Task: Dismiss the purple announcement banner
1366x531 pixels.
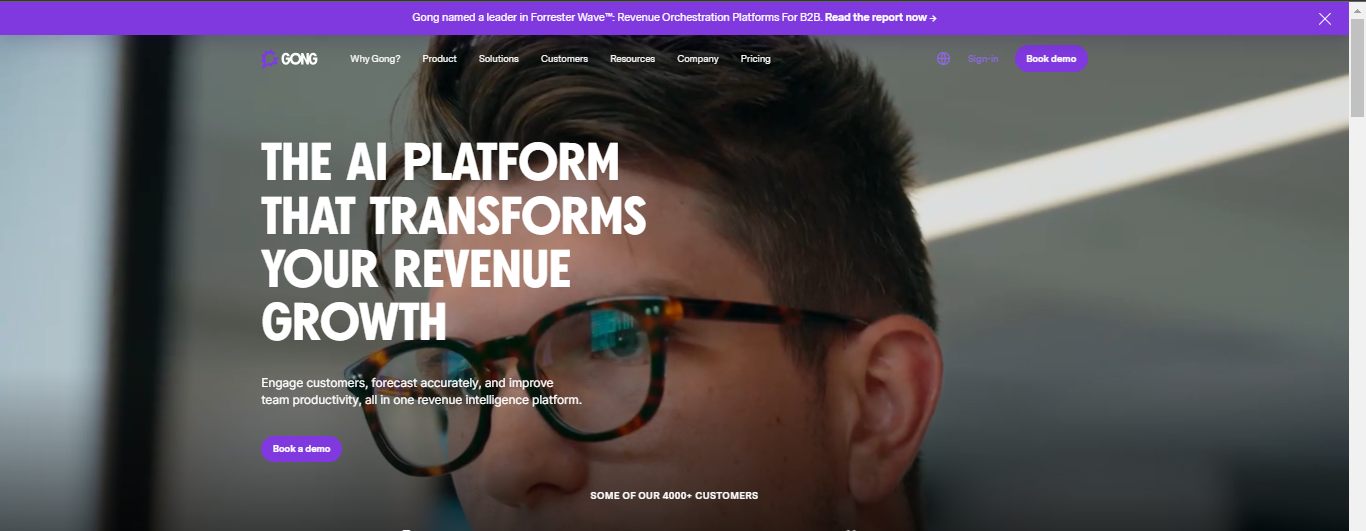Action: click(x=1325, y=18)
